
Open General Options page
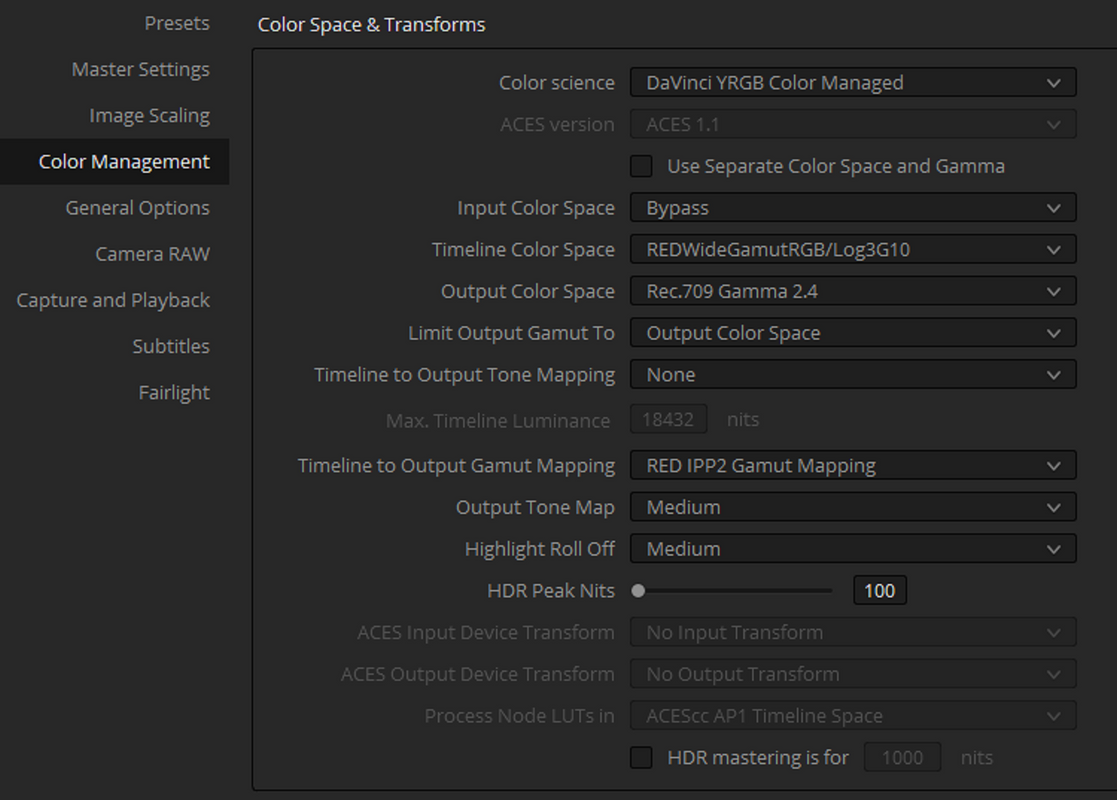[137, 208]
